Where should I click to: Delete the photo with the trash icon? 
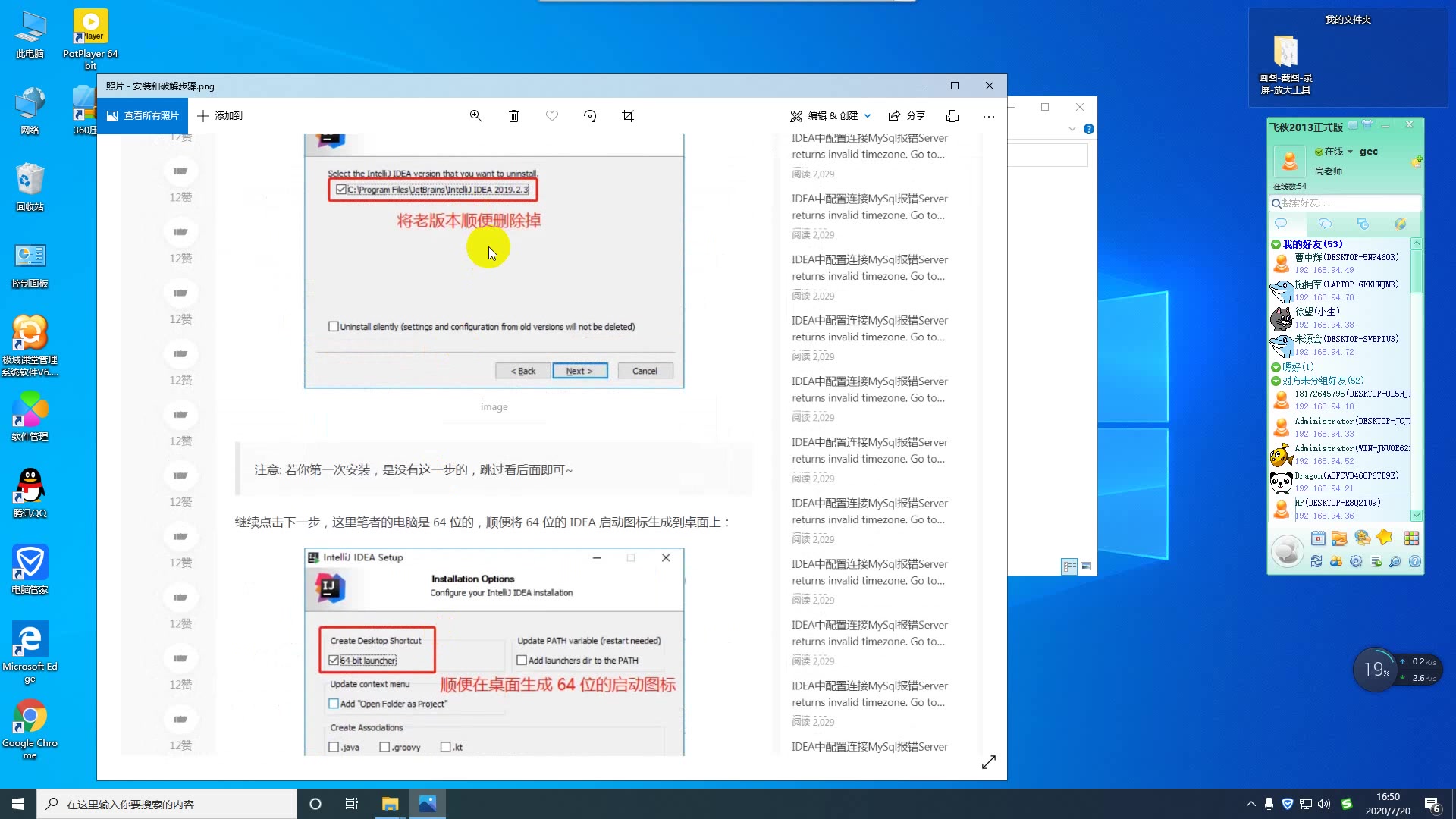click(x=513, y=116)
